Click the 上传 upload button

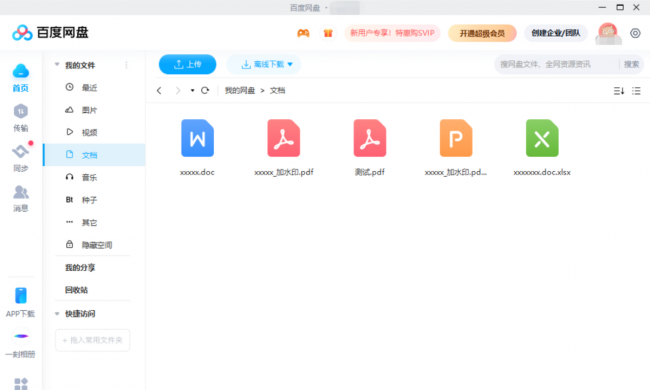pyautogui.click(x=187, y=64)
